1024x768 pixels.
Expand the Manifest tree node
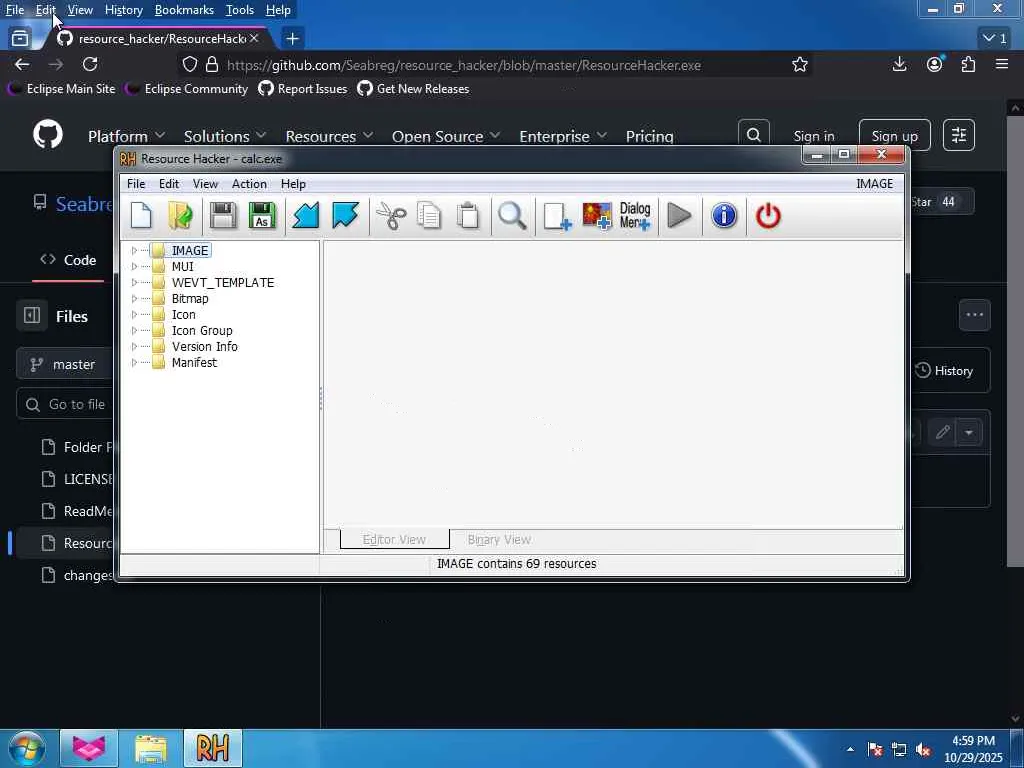tap(134, 362)
